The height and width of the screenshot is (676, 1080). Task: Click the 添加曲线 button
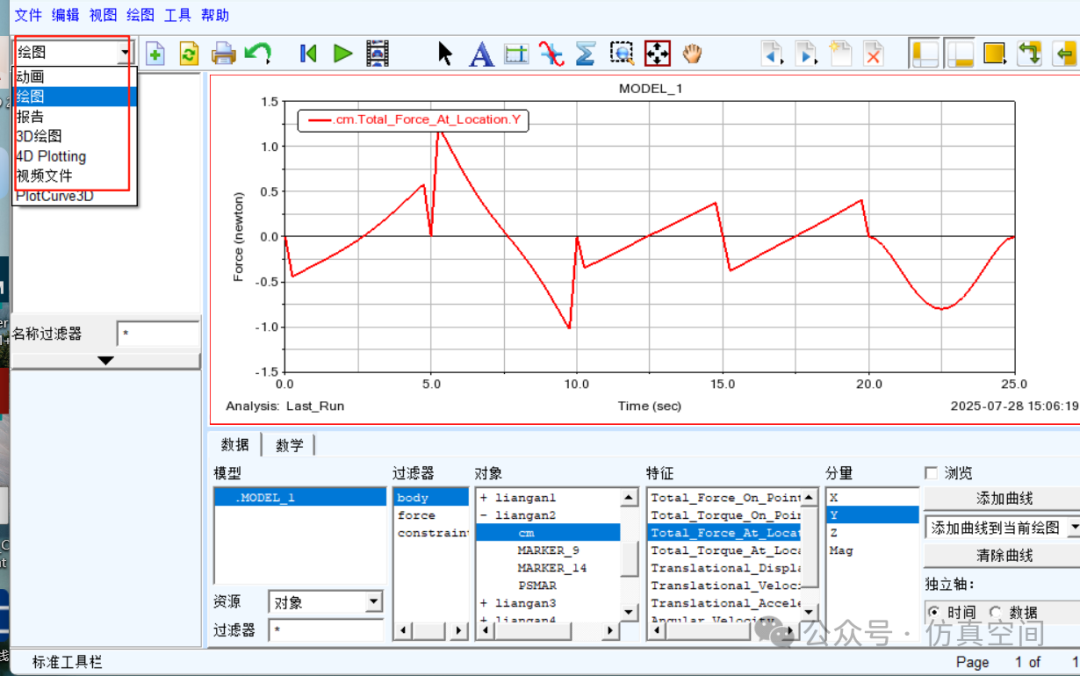[x=1004, y=498]
